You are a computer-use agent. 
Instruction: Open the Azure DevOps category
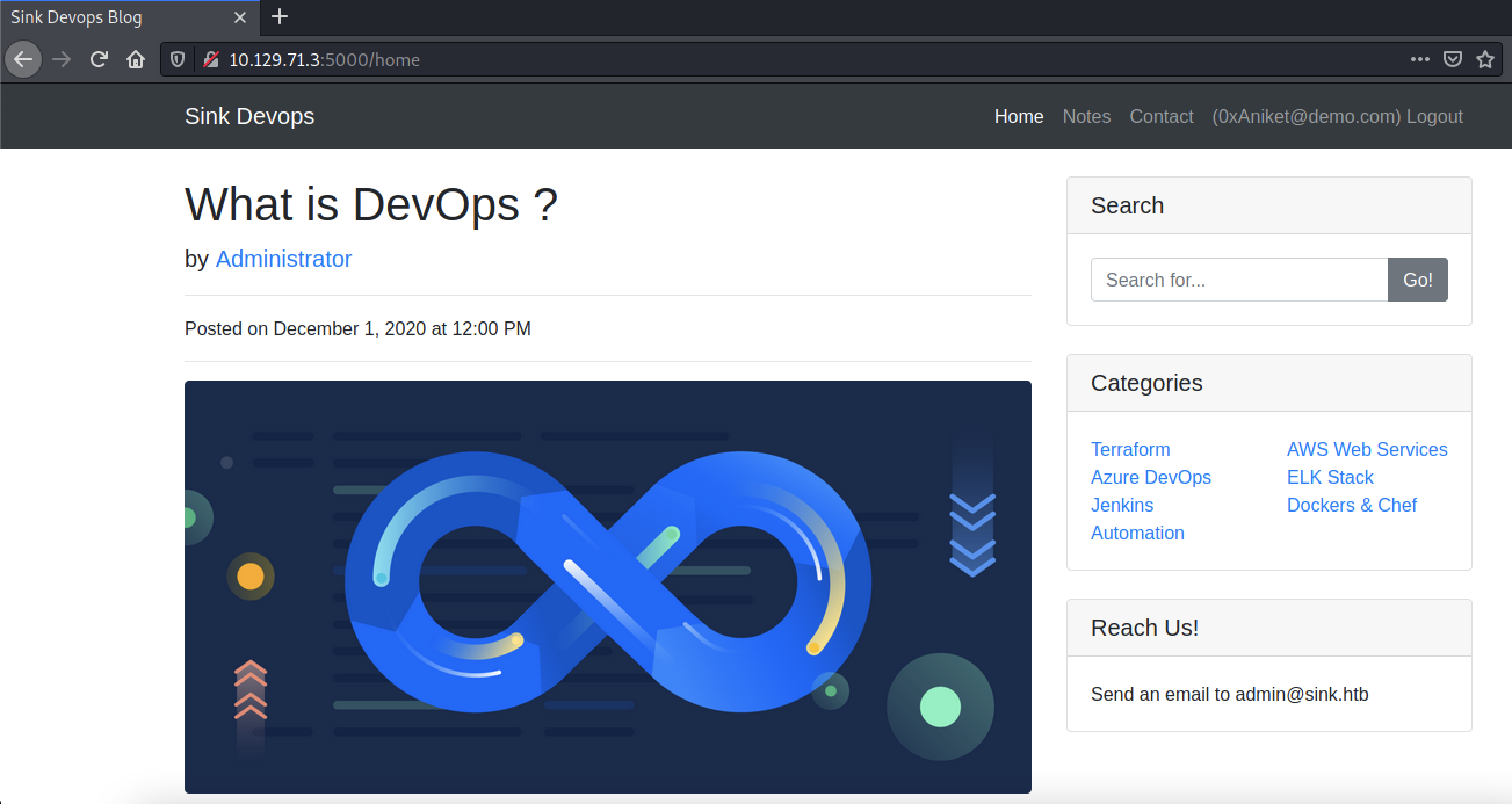pyautogui.click(x=1151, y=477)
